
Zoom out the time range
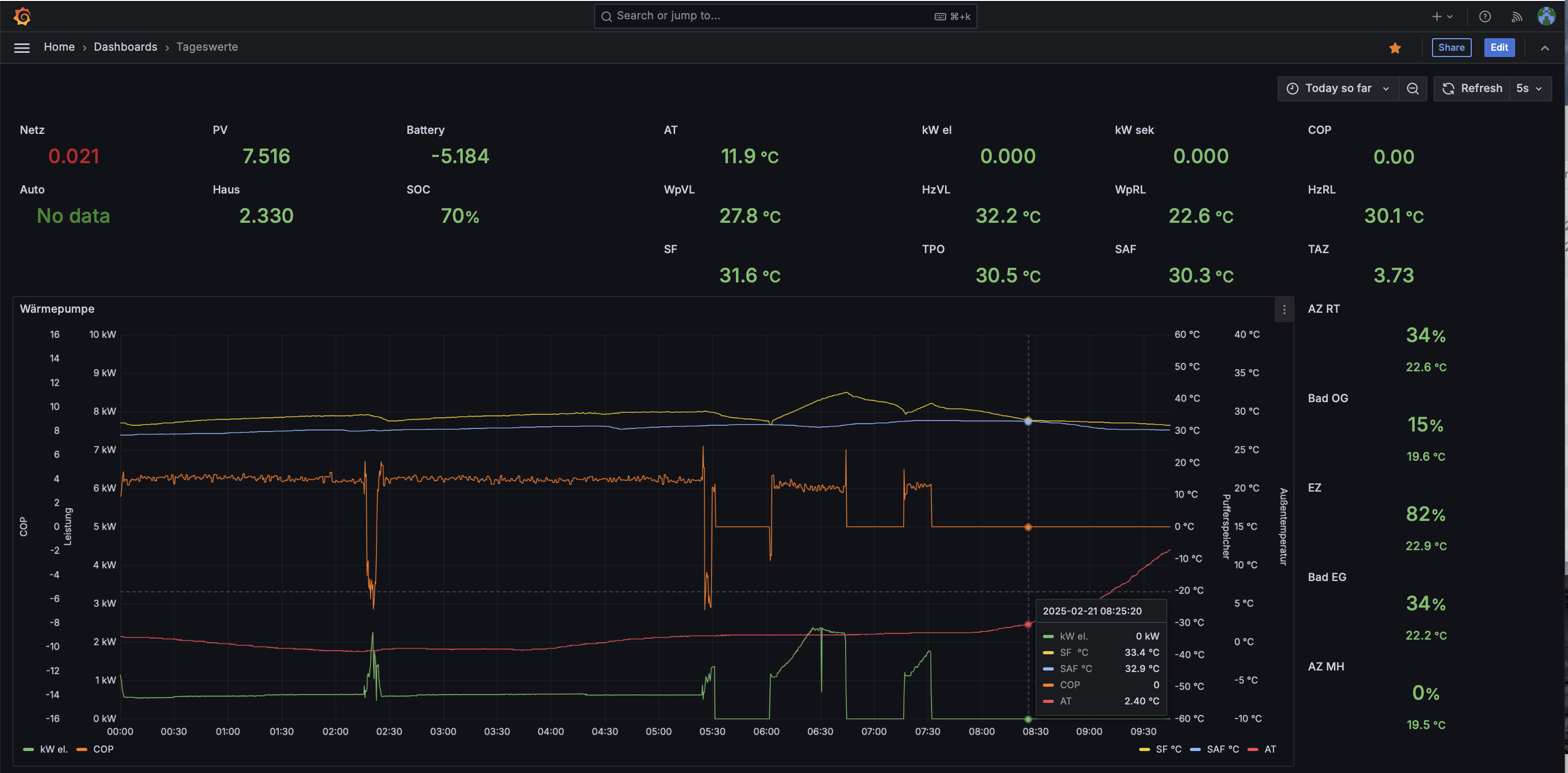(1412, 89)
